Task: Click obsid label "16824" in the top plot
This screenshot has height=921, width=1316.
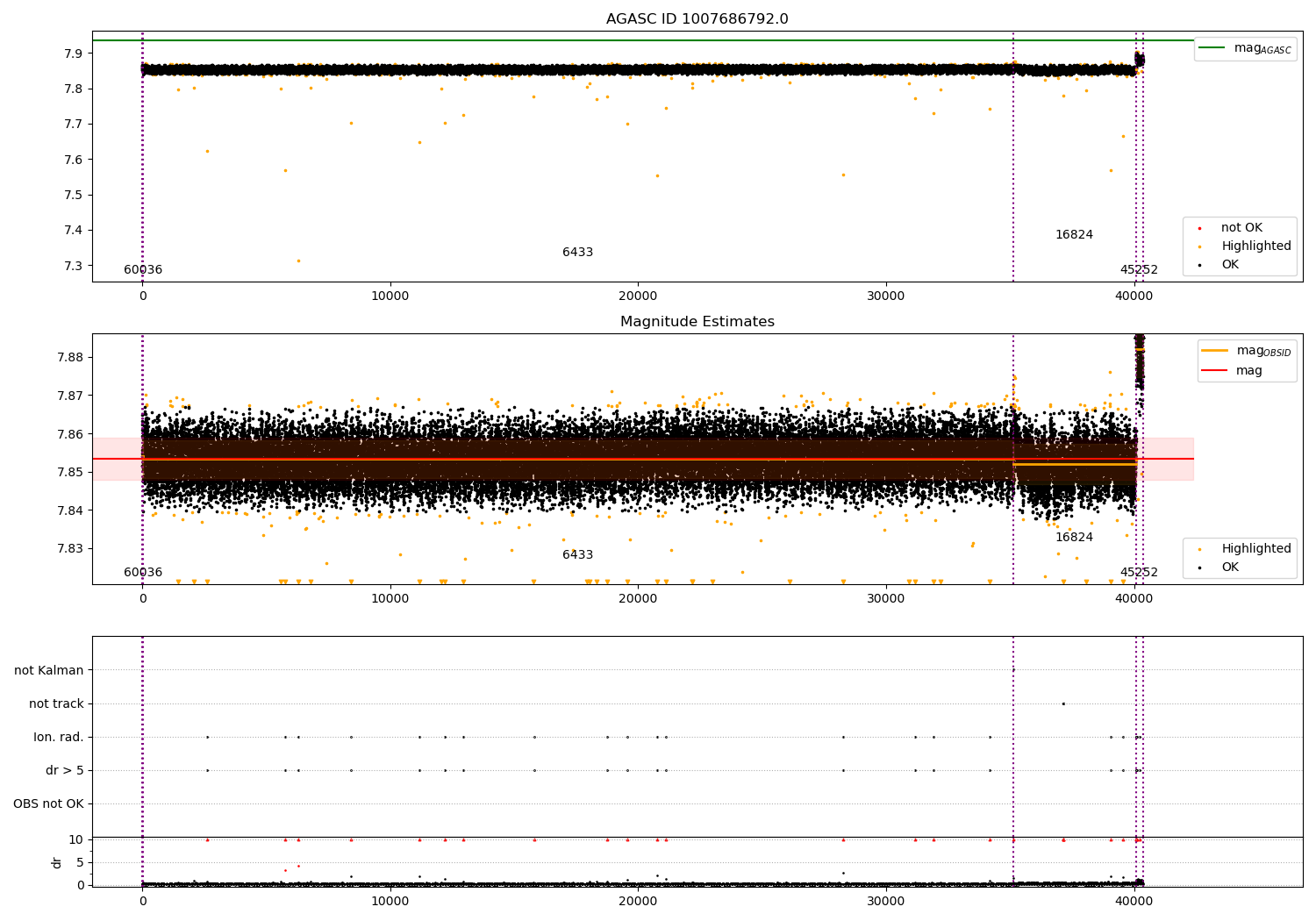Action: coord(1074,235)
